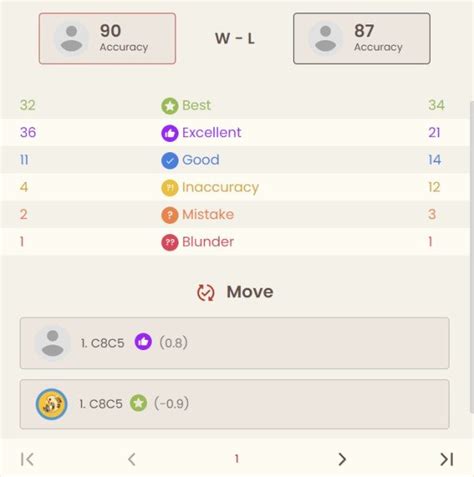Click the bee avatar in second move row
Image resolution: width=474 pixels, height=477 pixels.
pos(52,404)
